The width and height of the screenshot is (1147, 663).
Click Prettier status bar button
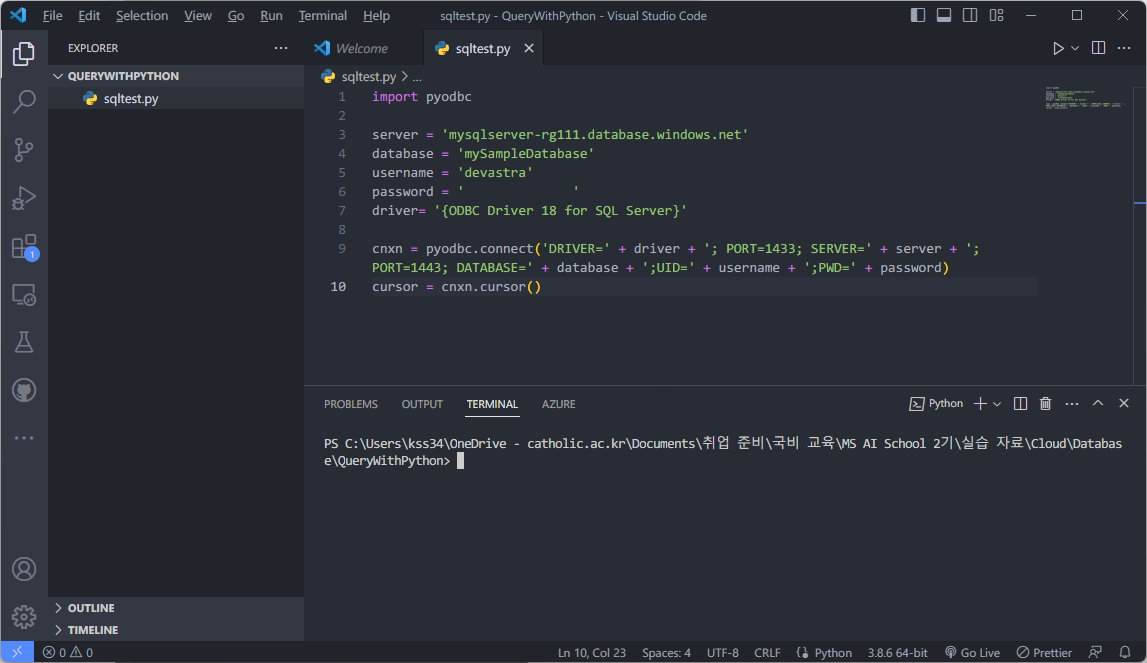pos(1044,653)
